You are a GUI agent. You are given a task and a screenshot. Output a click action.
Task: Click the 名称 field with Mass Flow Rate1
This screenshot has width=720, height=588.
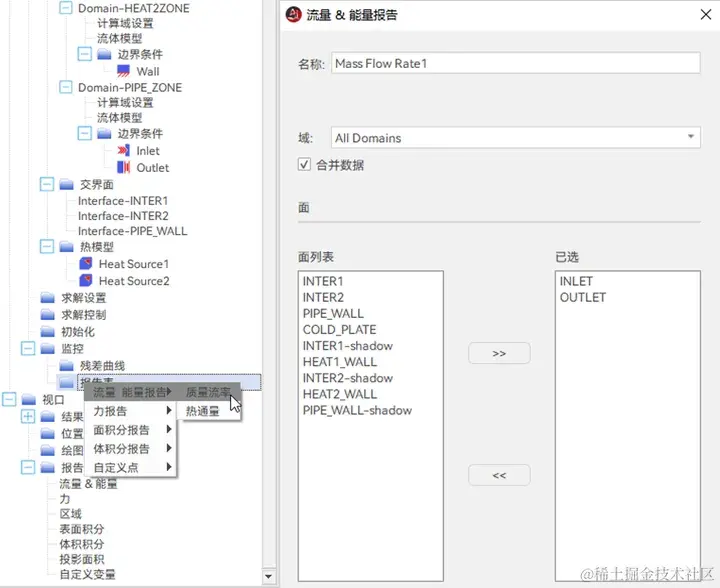pos(515,63)
